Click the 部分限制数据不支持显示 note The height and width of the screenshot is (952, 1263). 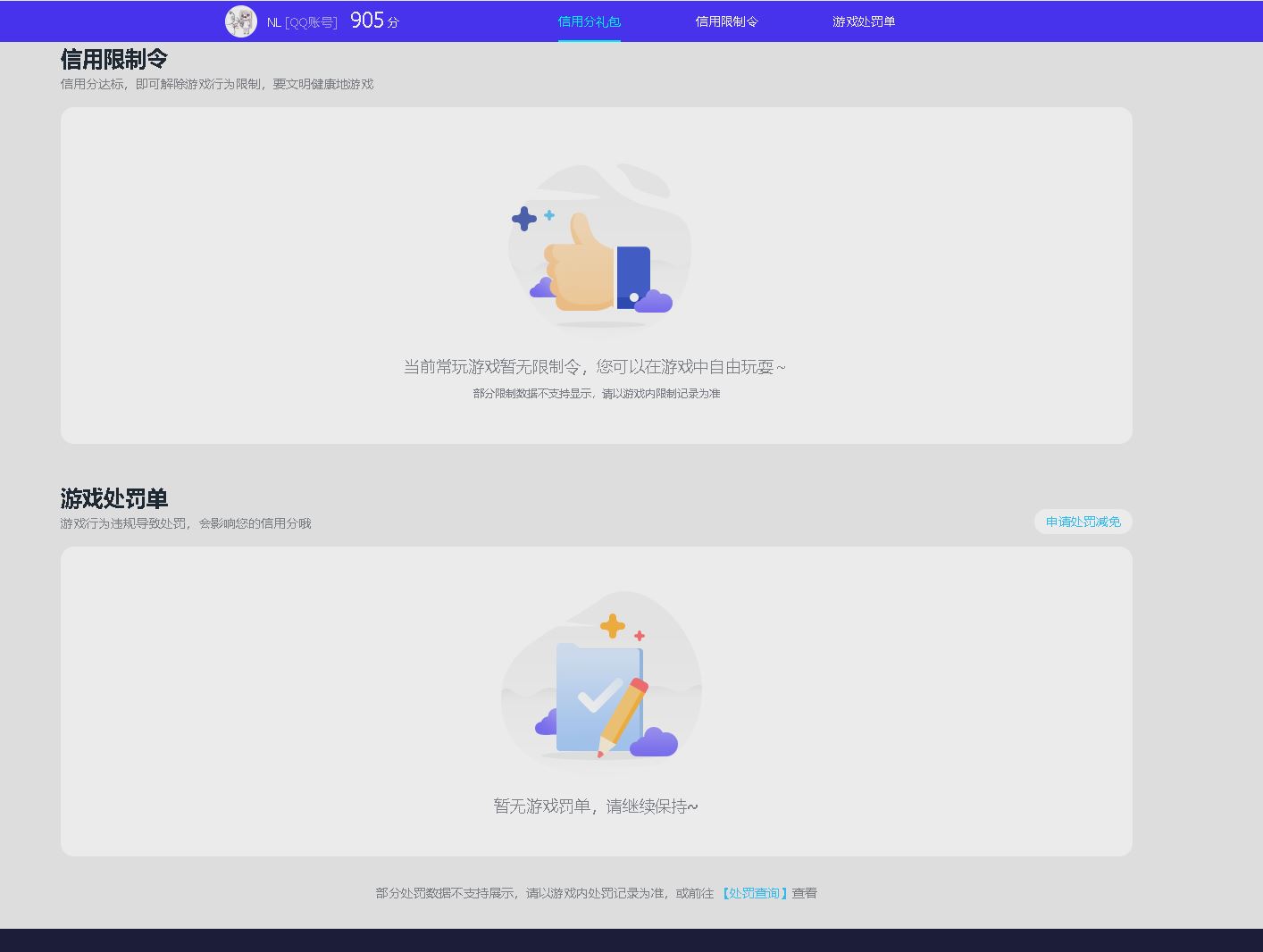point(596,394)
